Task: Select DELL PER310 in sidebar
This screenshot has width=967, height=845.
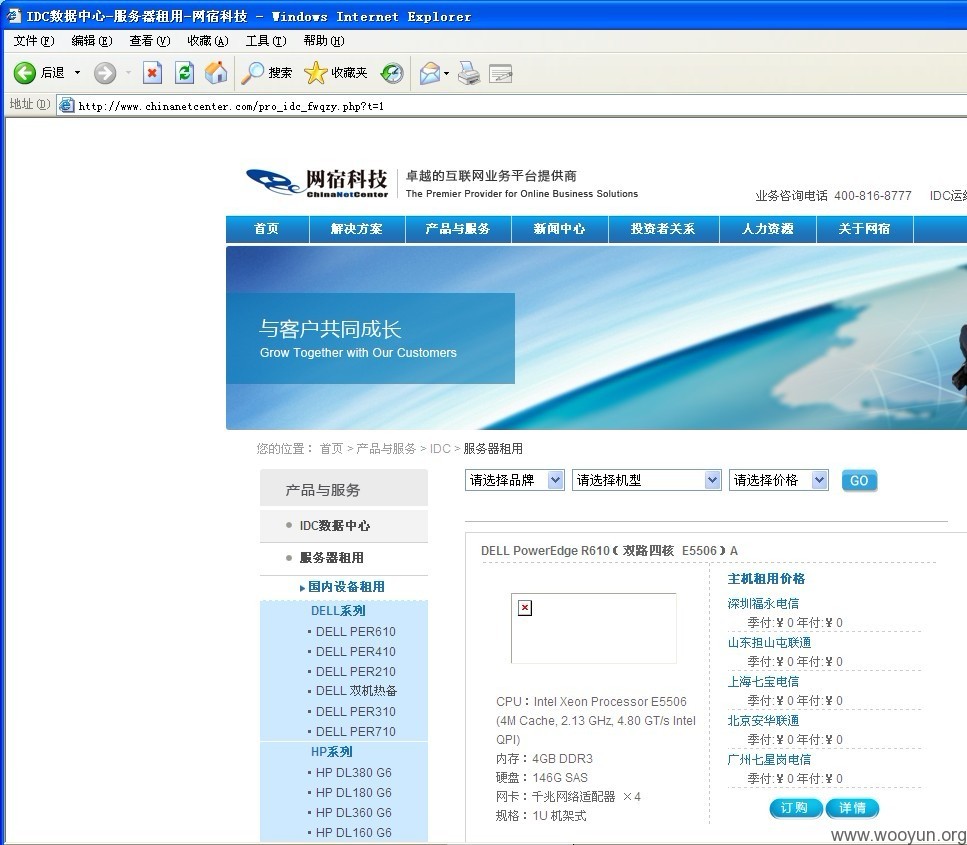Action: click(x=355, y=712)
